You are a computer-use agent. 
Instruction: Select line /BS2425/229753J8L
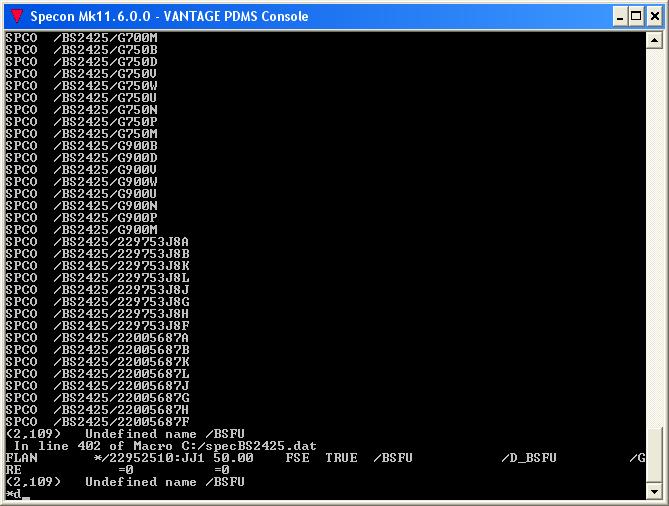pos(97,277)
